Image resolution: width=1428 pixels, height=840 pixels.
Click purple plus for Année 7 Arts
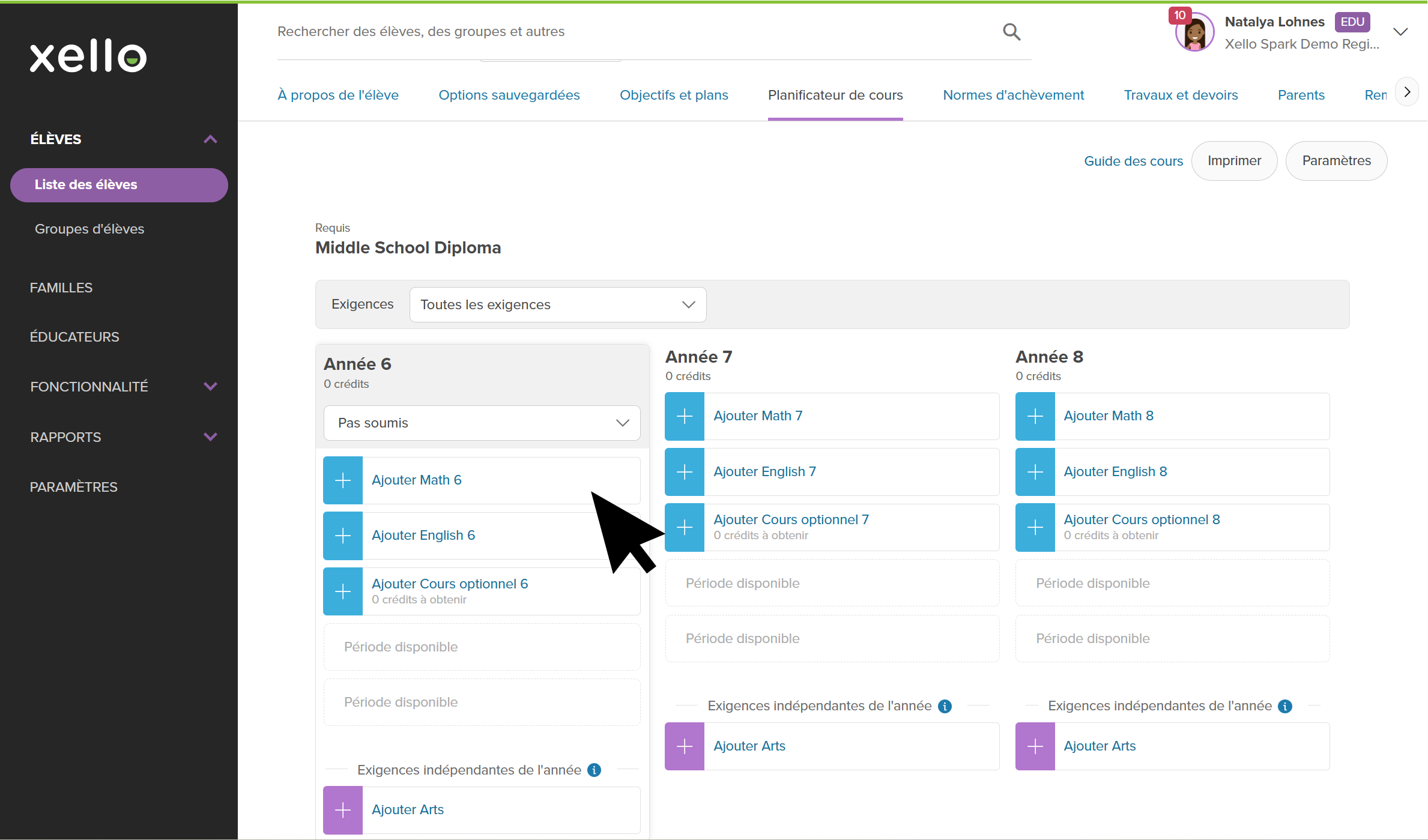[x=685, y=746]
